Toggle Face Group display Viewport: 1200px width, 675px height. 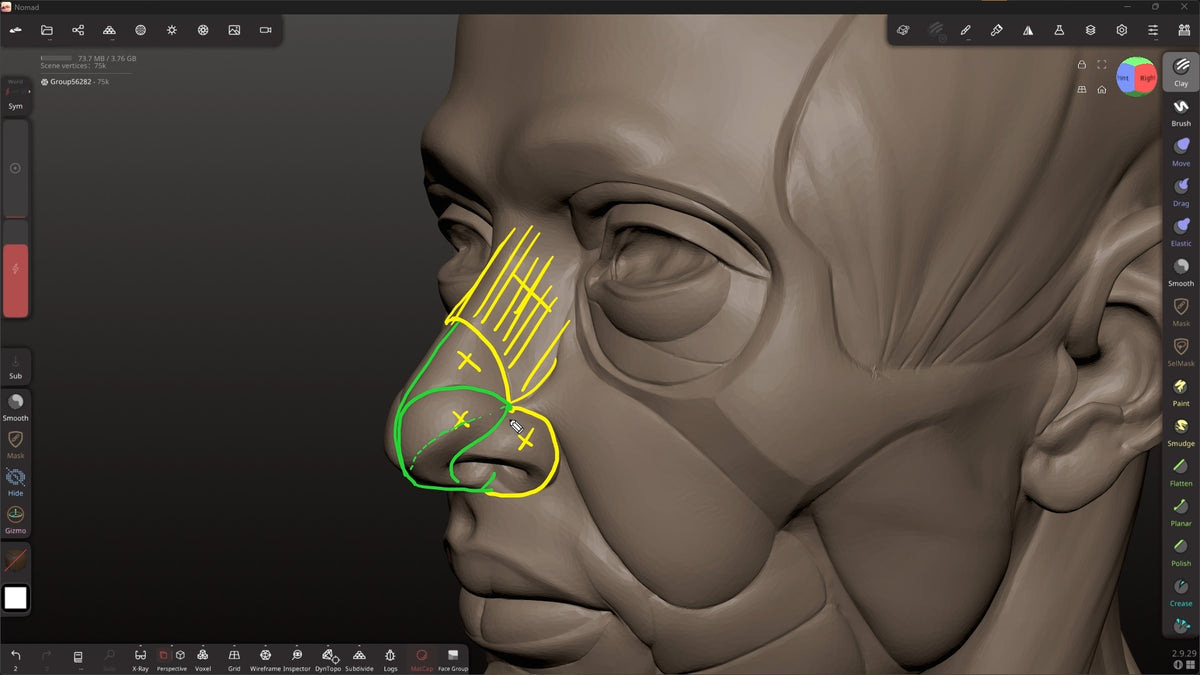[453, 658]
